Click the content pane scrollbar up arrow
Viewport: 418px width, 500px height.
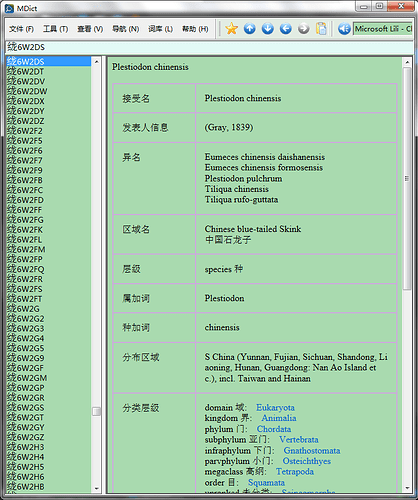[x=407, y=62]
